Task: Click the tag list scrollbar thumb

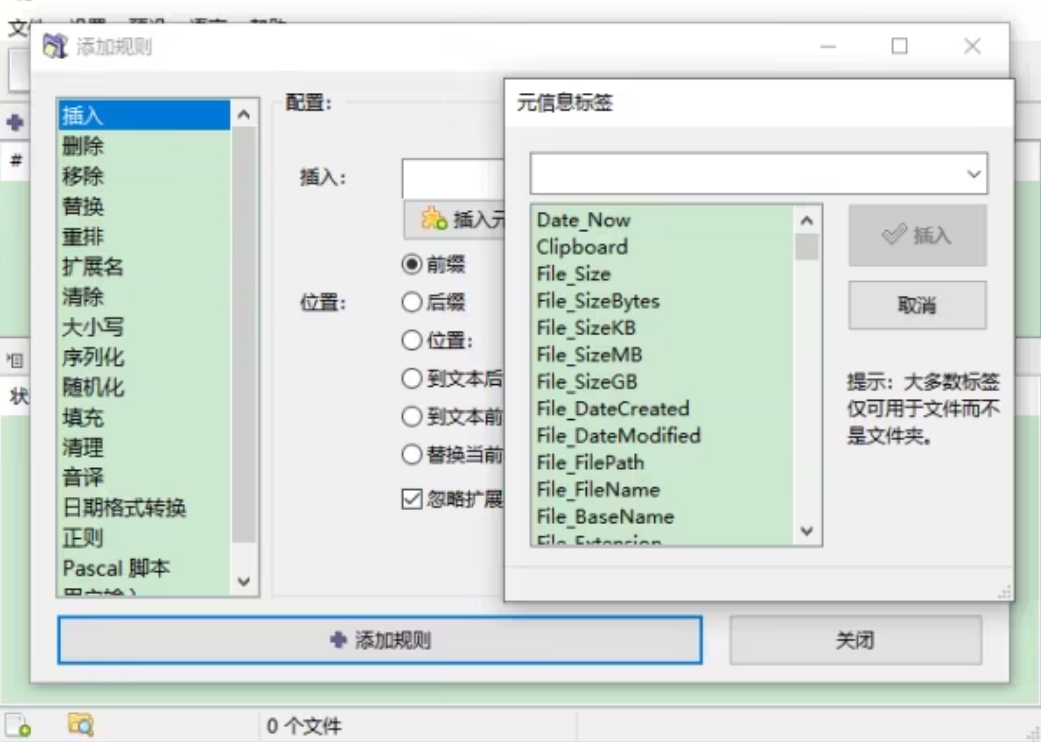Action: click(x=807, y=248)
